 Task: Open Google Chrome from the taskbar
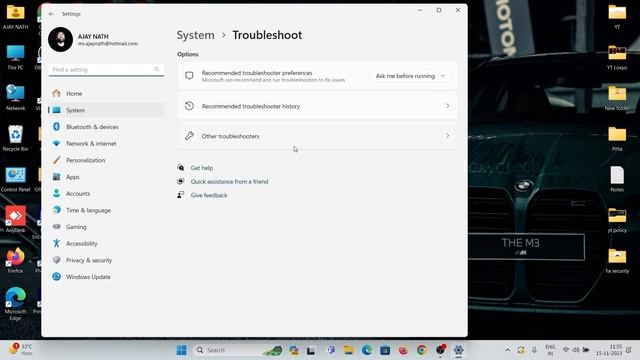(422, 350)
